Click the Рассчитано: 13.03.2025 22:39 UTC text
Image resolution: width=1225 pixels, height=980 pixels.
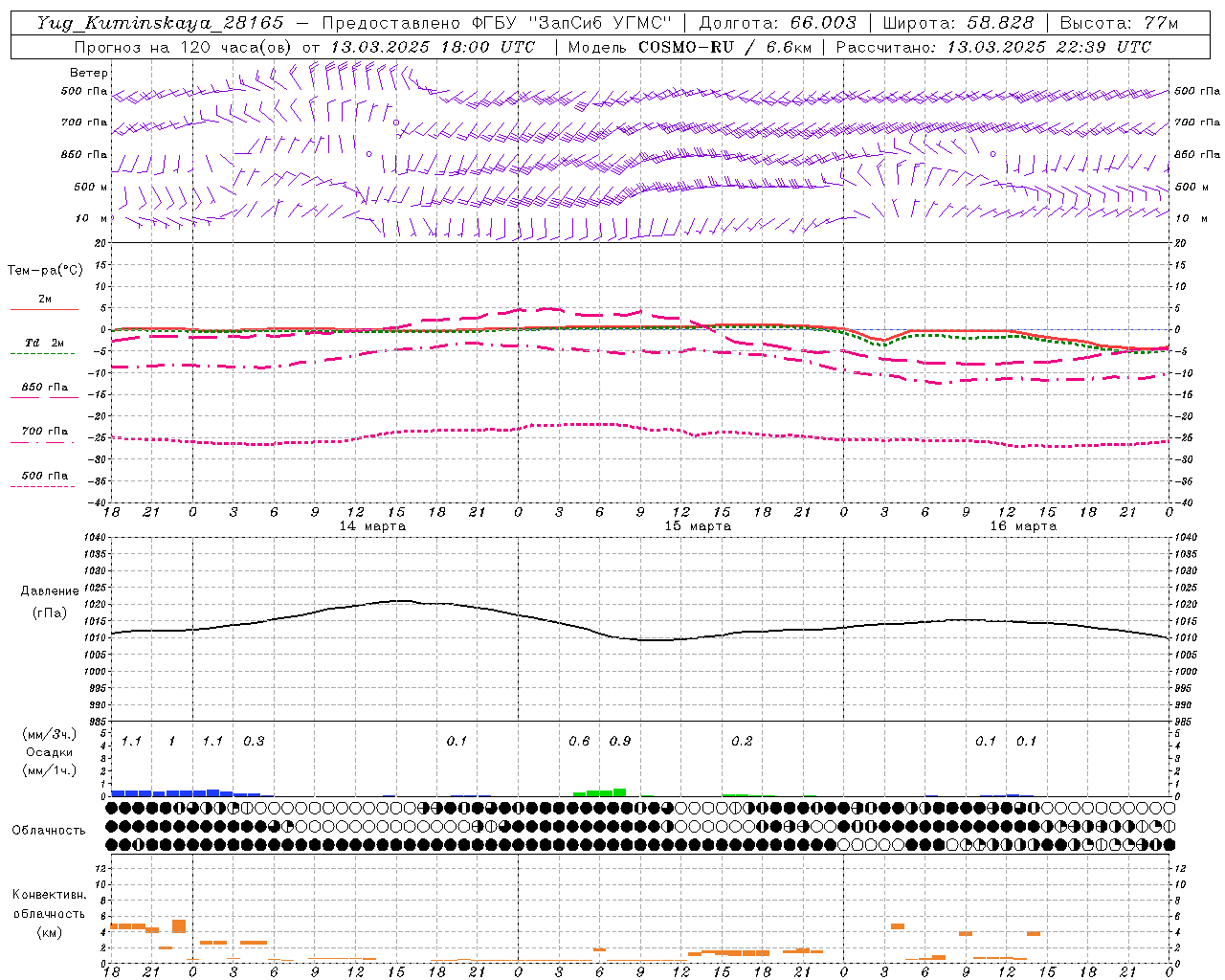pos(993,47)
